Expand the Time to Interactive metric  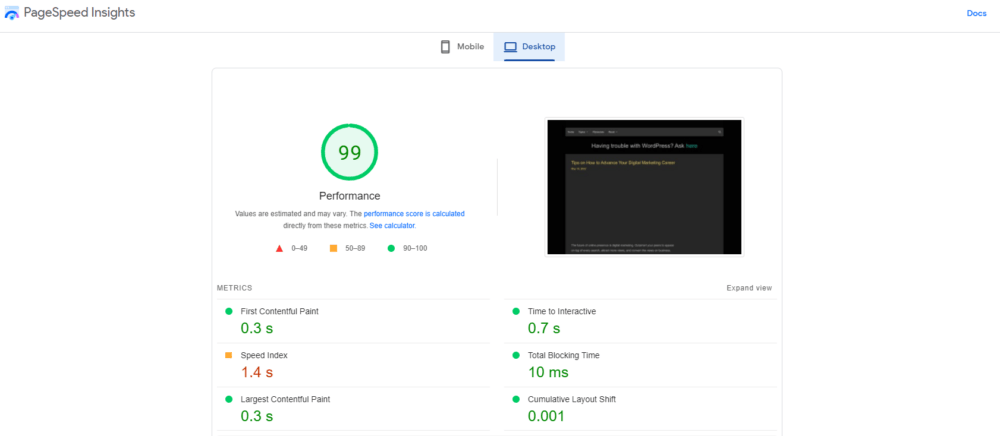coord(561,311)
